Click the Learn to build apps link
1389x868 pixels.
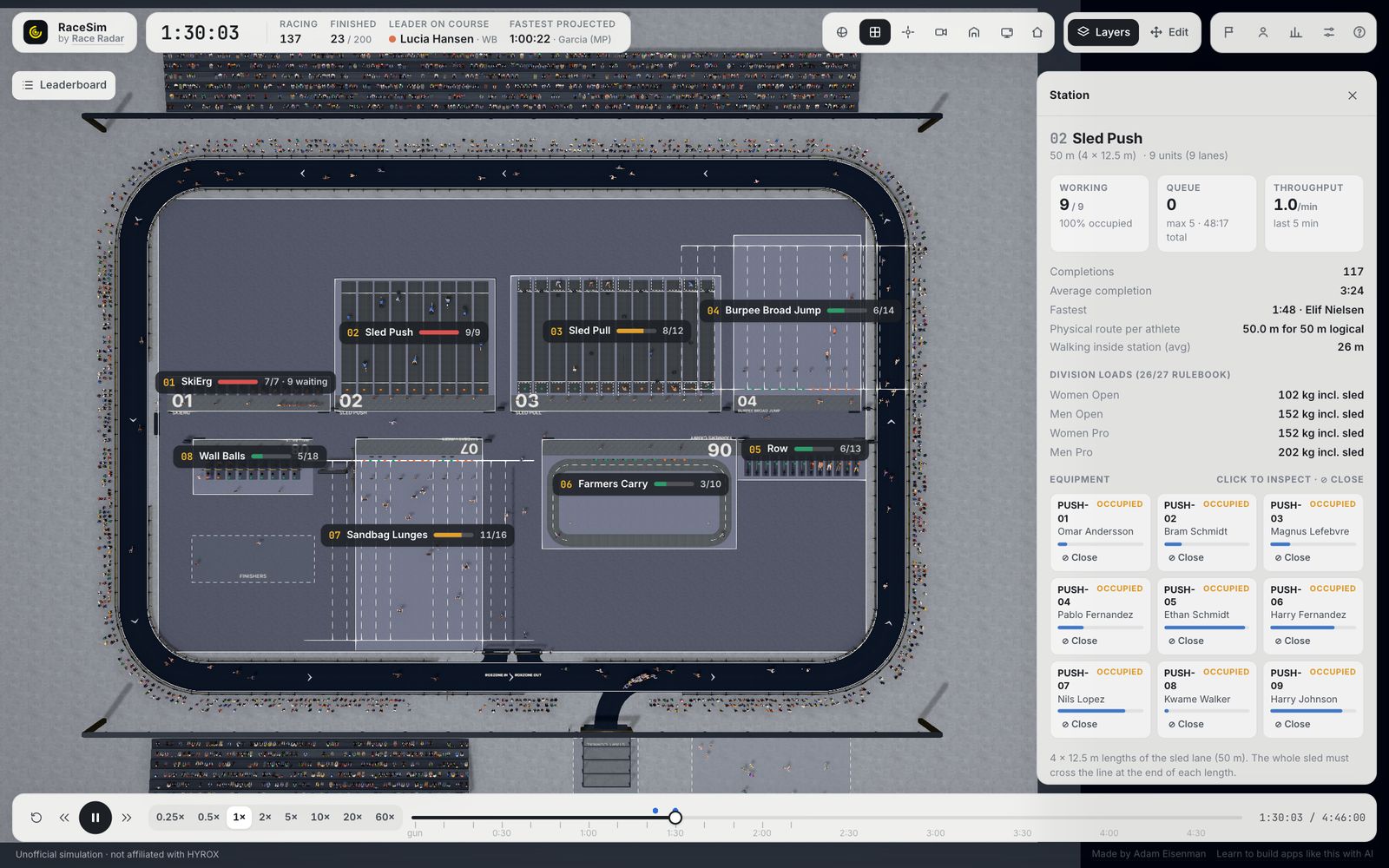pyautogui.click(x=1294, y=854)
